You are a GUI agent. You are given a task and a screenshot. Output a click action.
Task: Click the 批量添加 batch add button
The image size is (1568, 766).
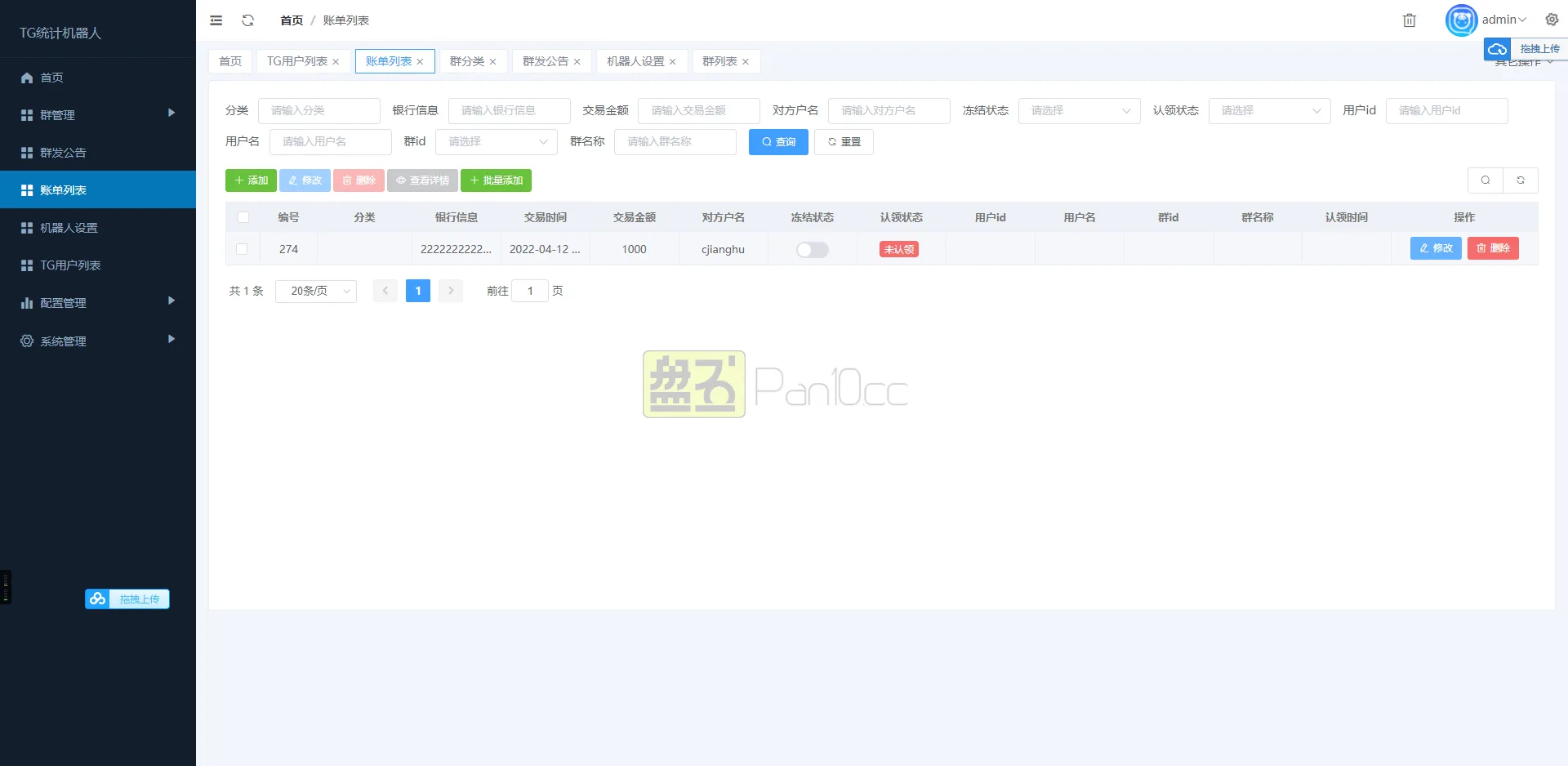click(496, 180)
